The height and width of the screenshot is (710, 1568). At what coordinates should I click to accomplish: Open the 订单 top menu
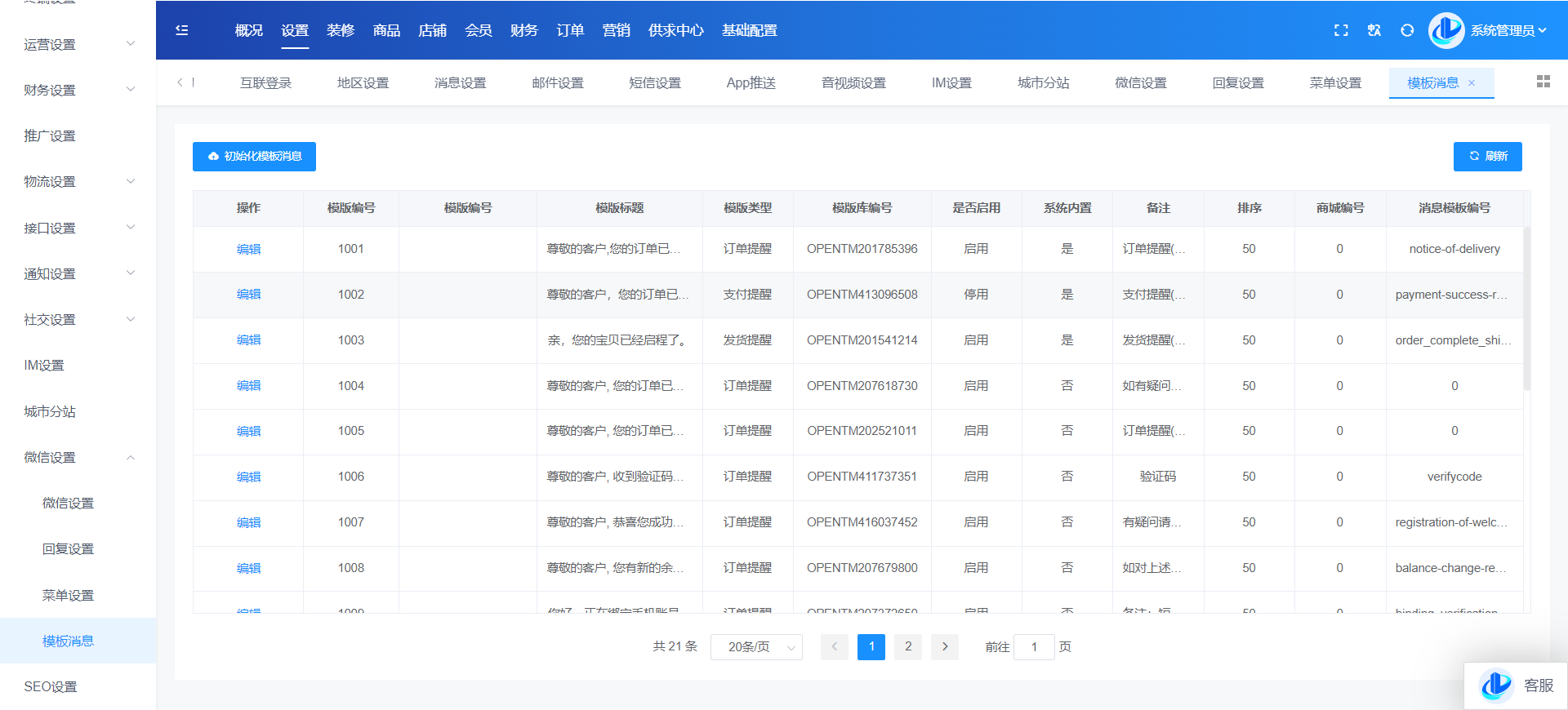569,30
